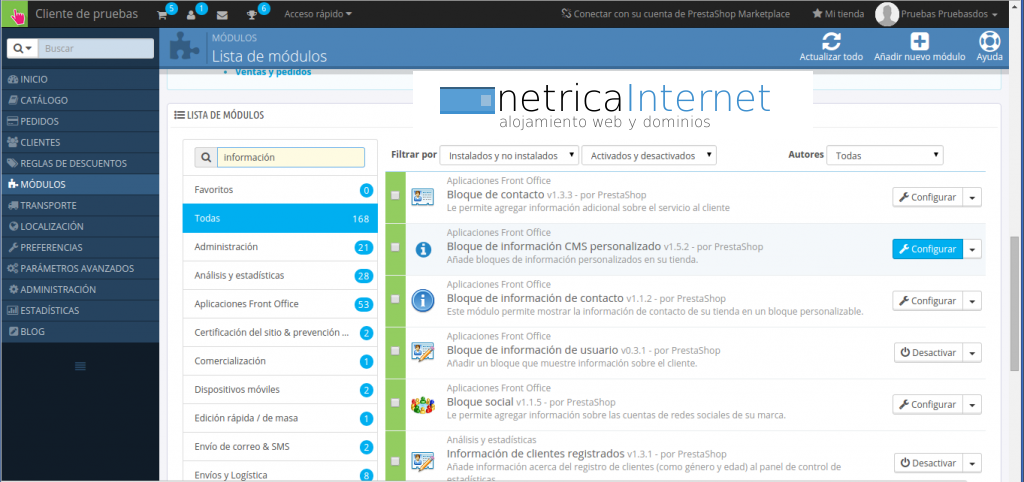The height and width of the screenshot is (482, 1024).
Task: Open the shopping cart orders notification icon
Action: pos(162,15)
